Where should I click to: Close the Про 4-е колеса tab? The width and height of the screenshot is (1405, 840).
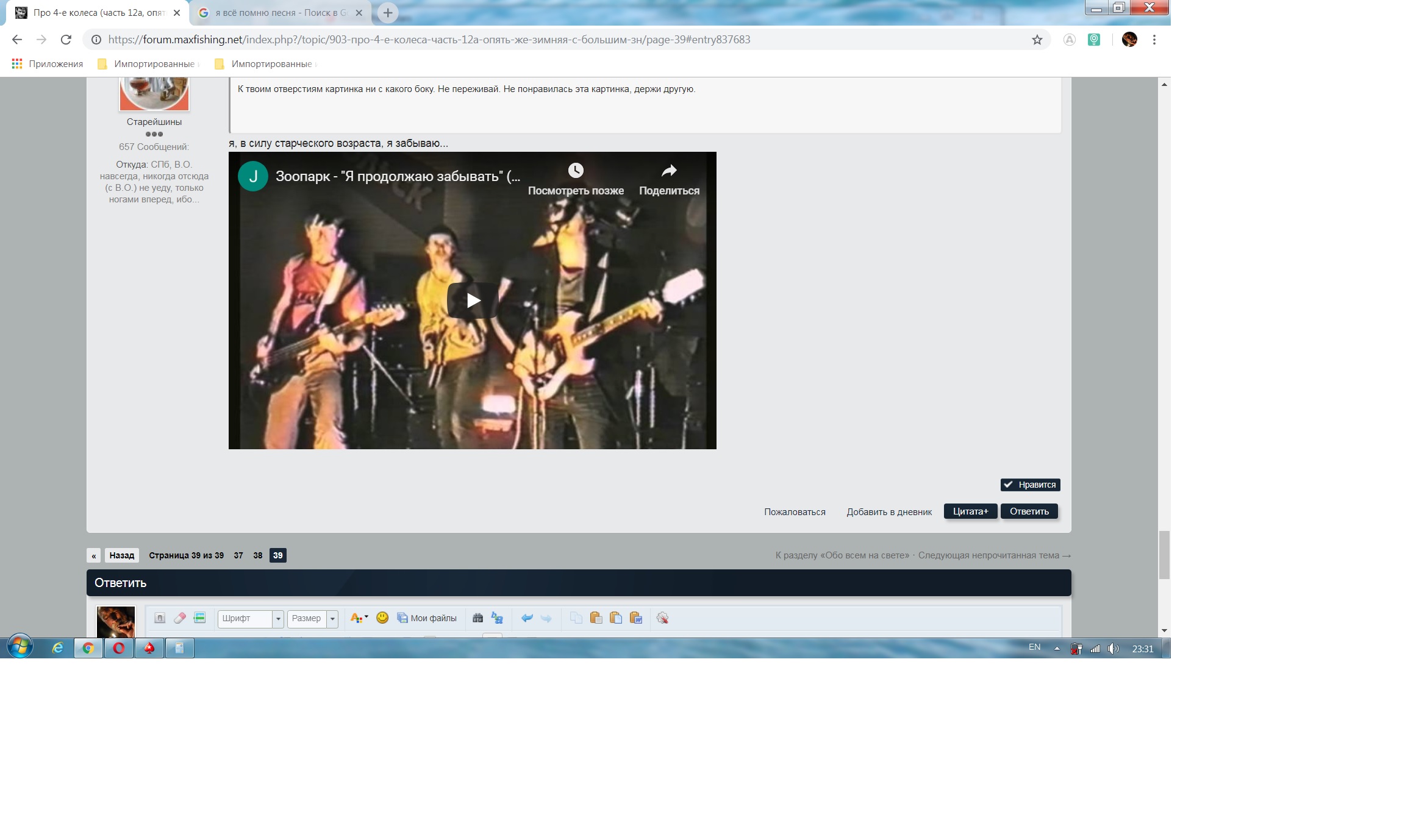point(177,13)
